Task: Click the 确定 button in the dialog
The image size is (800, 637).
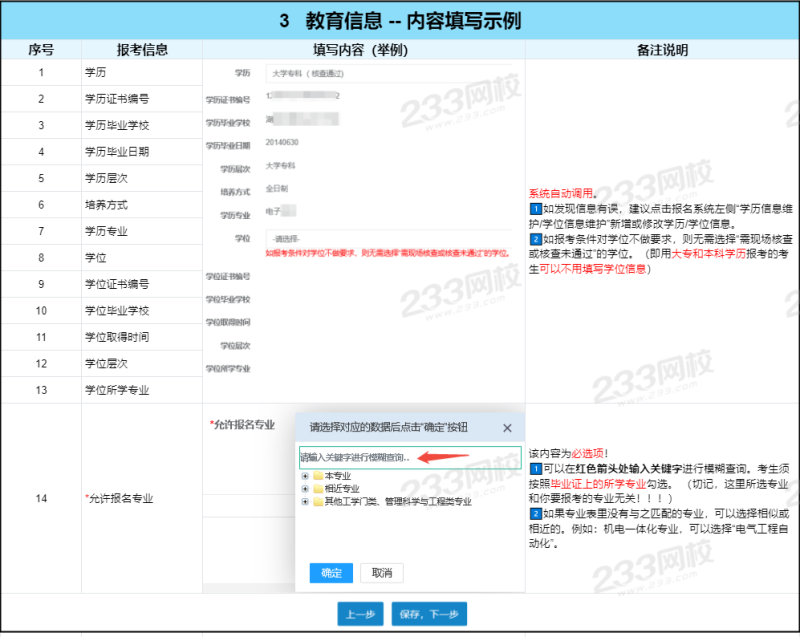Action: tap(331, 573)
